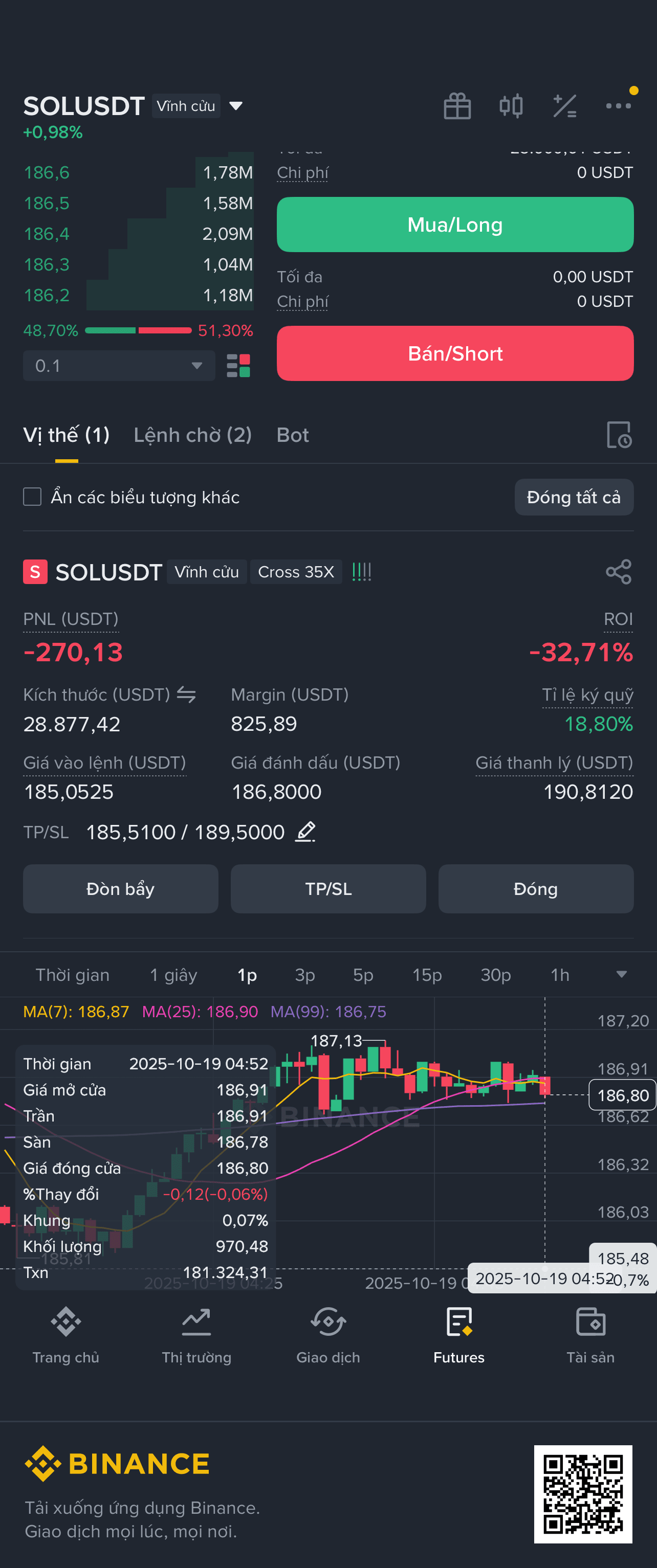657x1568 pixels.
Task: Tick the Ẩn các biểu tượng khác checkbox
Action: [32, 497]
